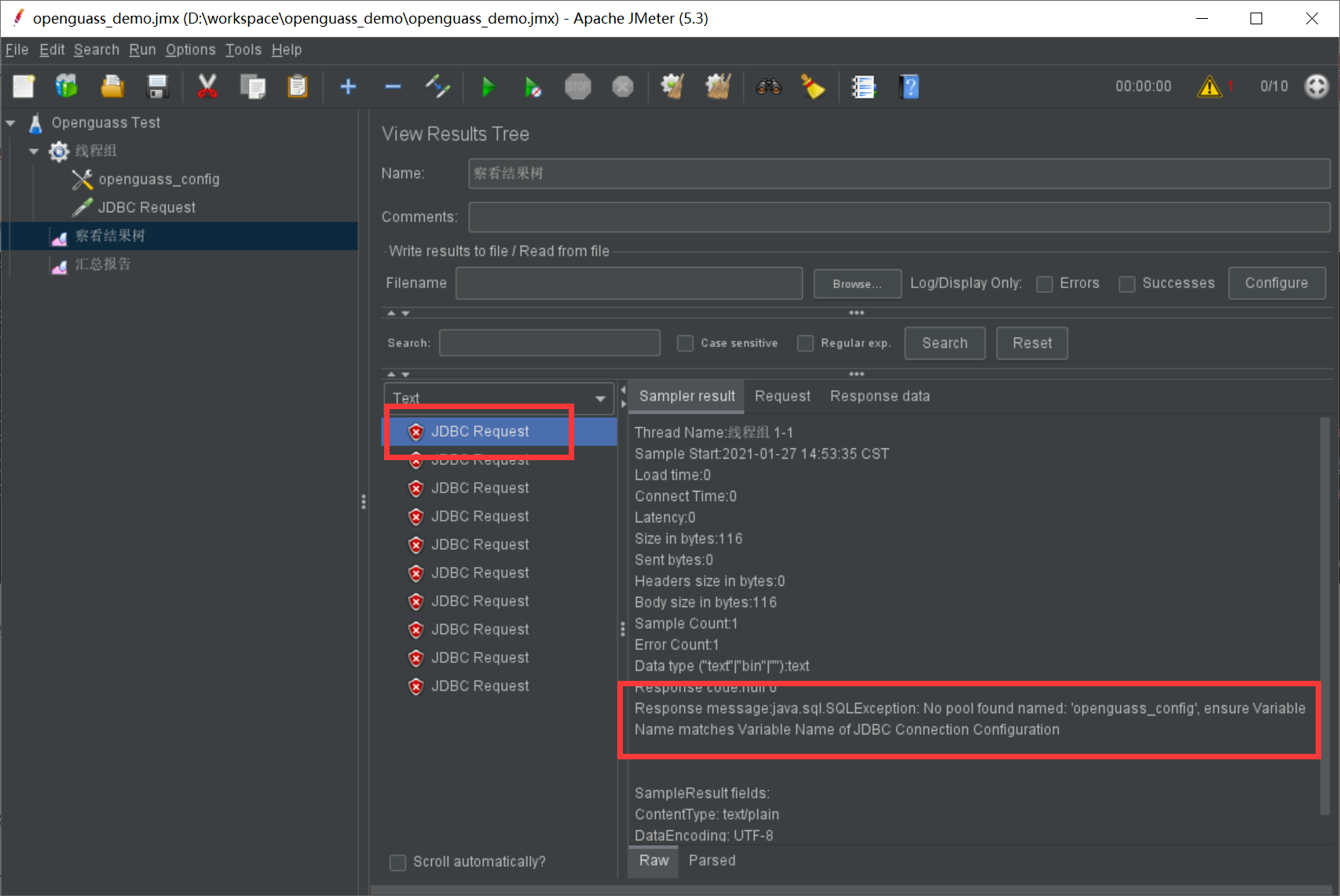Click the Paste clipboard icon
The width and height of the screenshot is (1340, 896).
point(298,86)
